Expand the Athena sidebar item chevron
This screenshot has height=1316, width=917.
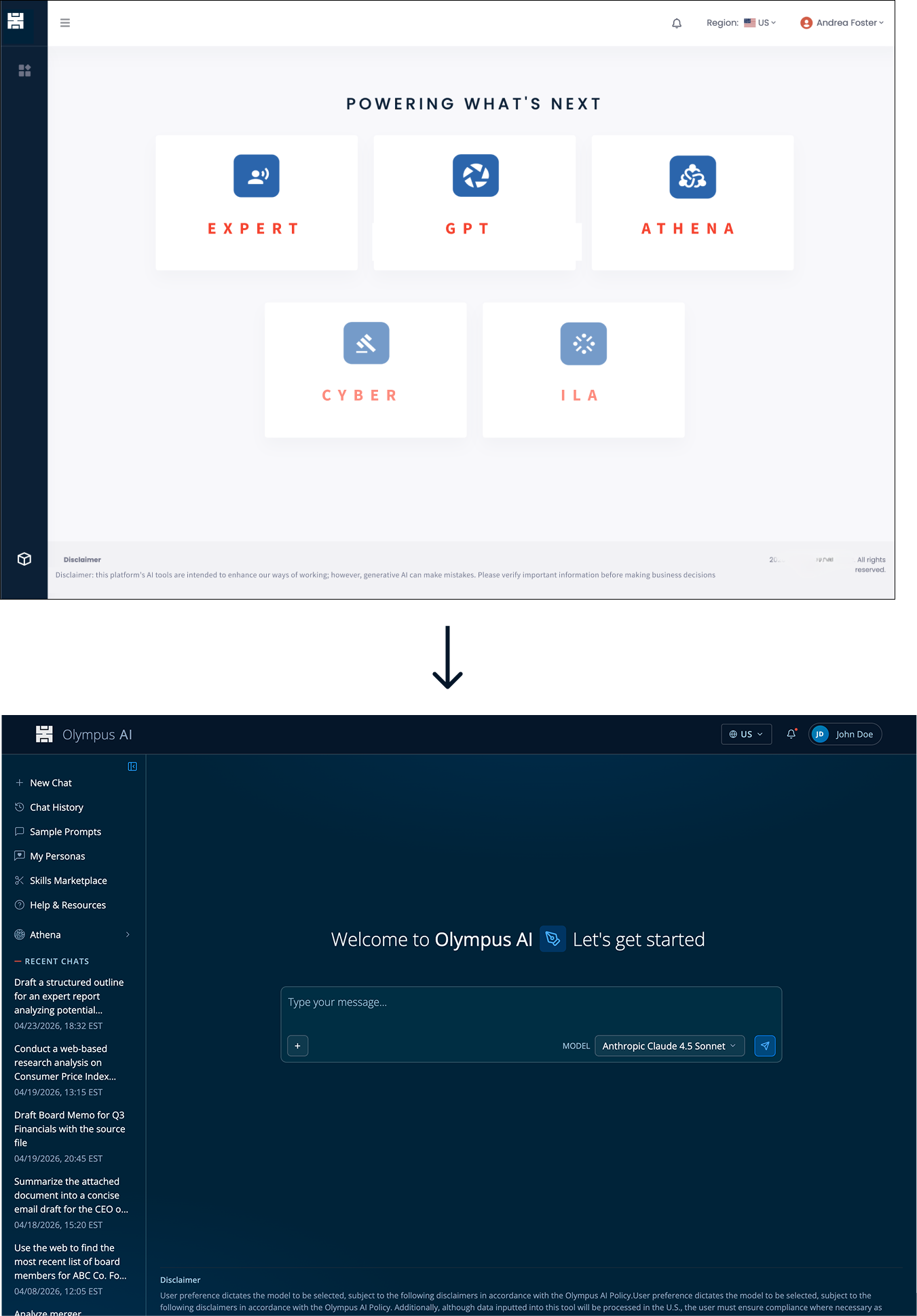click(128, 935)
